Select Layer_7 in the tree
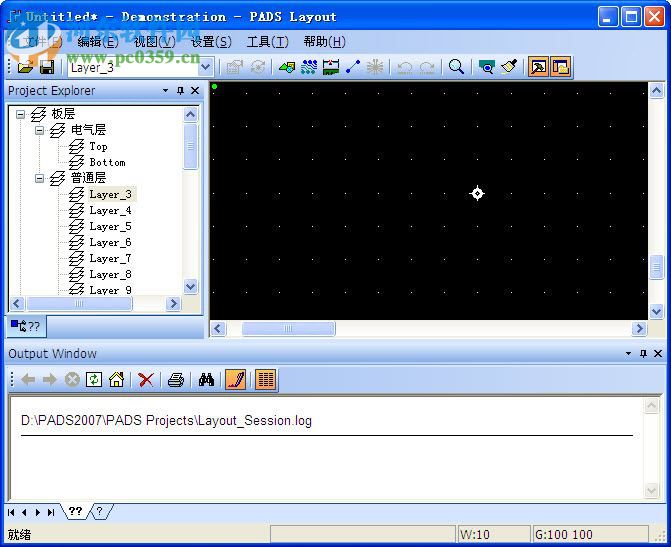Screen dimensions: 671x547 click(110, 259)
